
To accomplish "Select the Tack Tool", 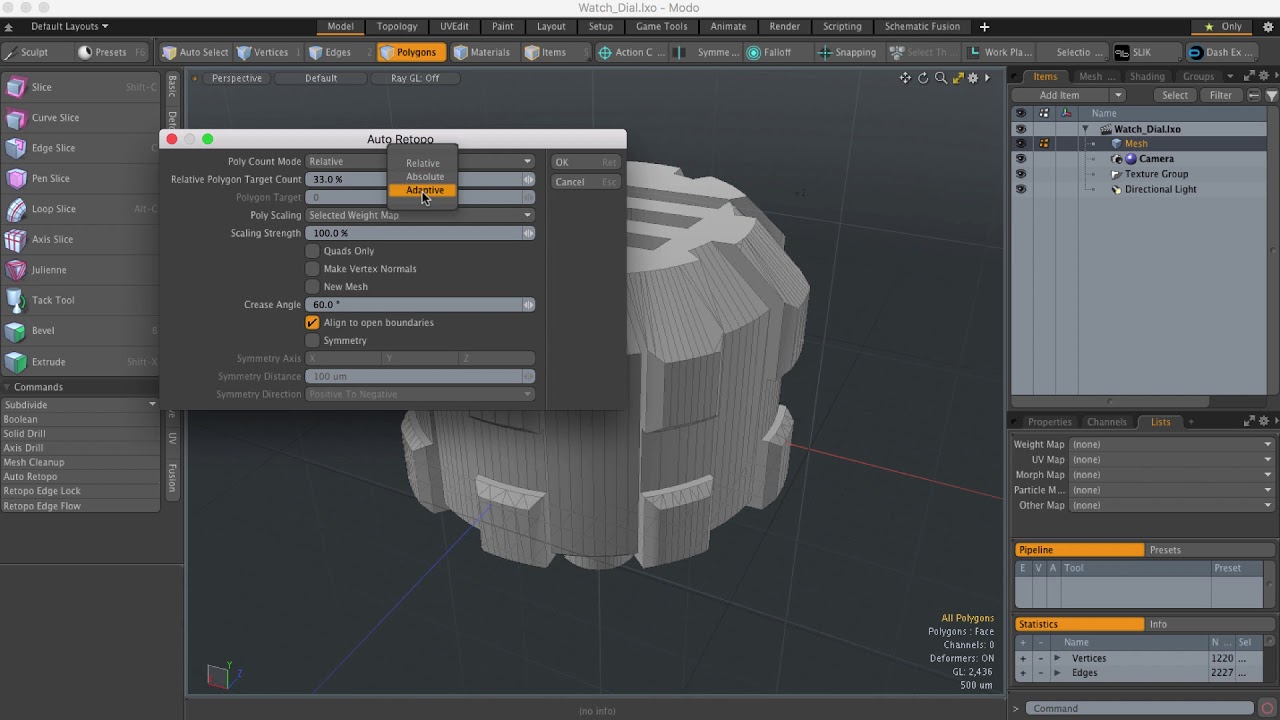I will coord(80,300).
